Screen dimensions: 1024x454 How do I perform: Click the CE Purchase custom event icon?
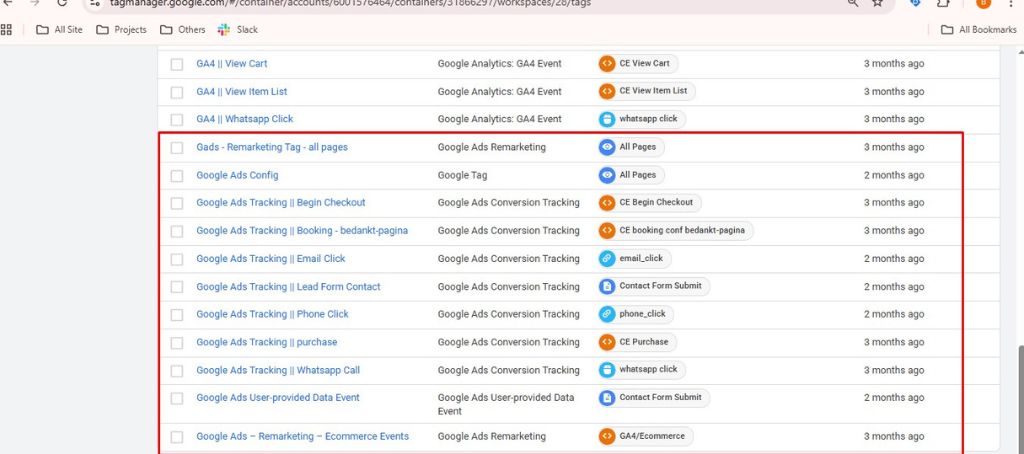(x=606, y=342)
